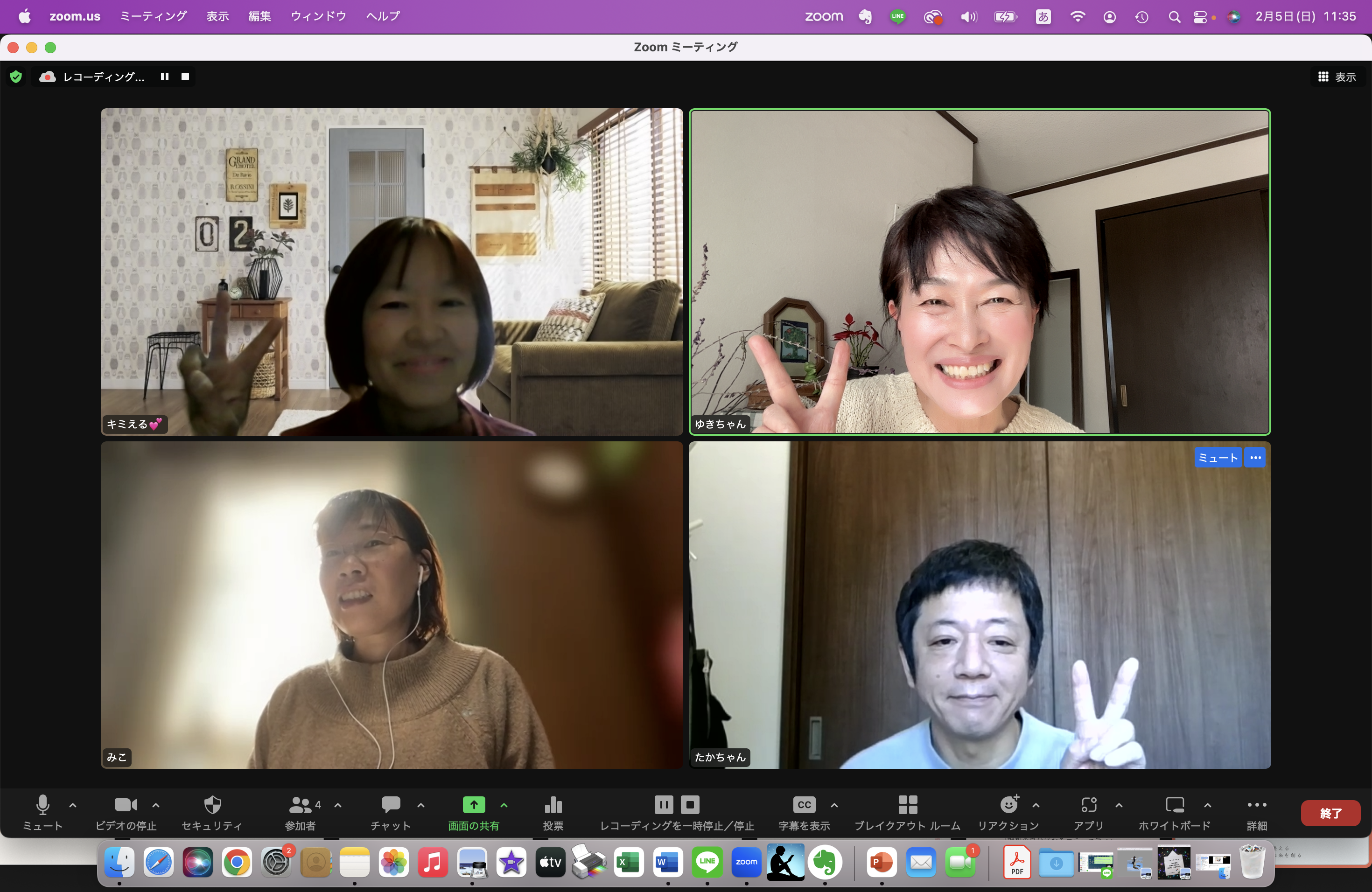Open the ミーティング menu in menu bar

coord(154,16)
